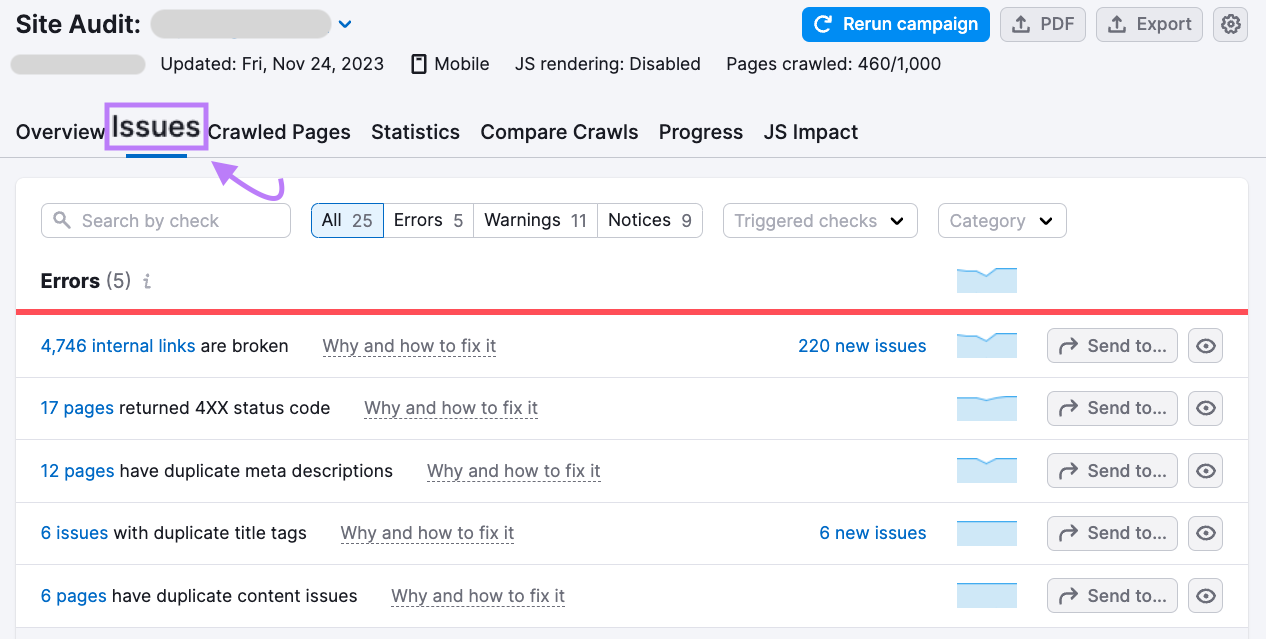Click the Mobile device icon near Updated date
Screen dimensions: 1266x639
pyautogui.click(x=417, y=63)
